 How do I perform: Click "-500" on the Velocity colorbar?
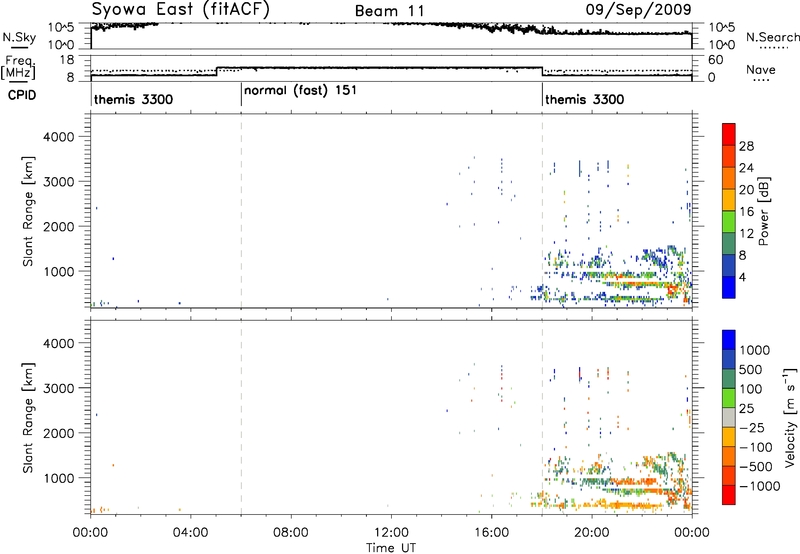756,467
